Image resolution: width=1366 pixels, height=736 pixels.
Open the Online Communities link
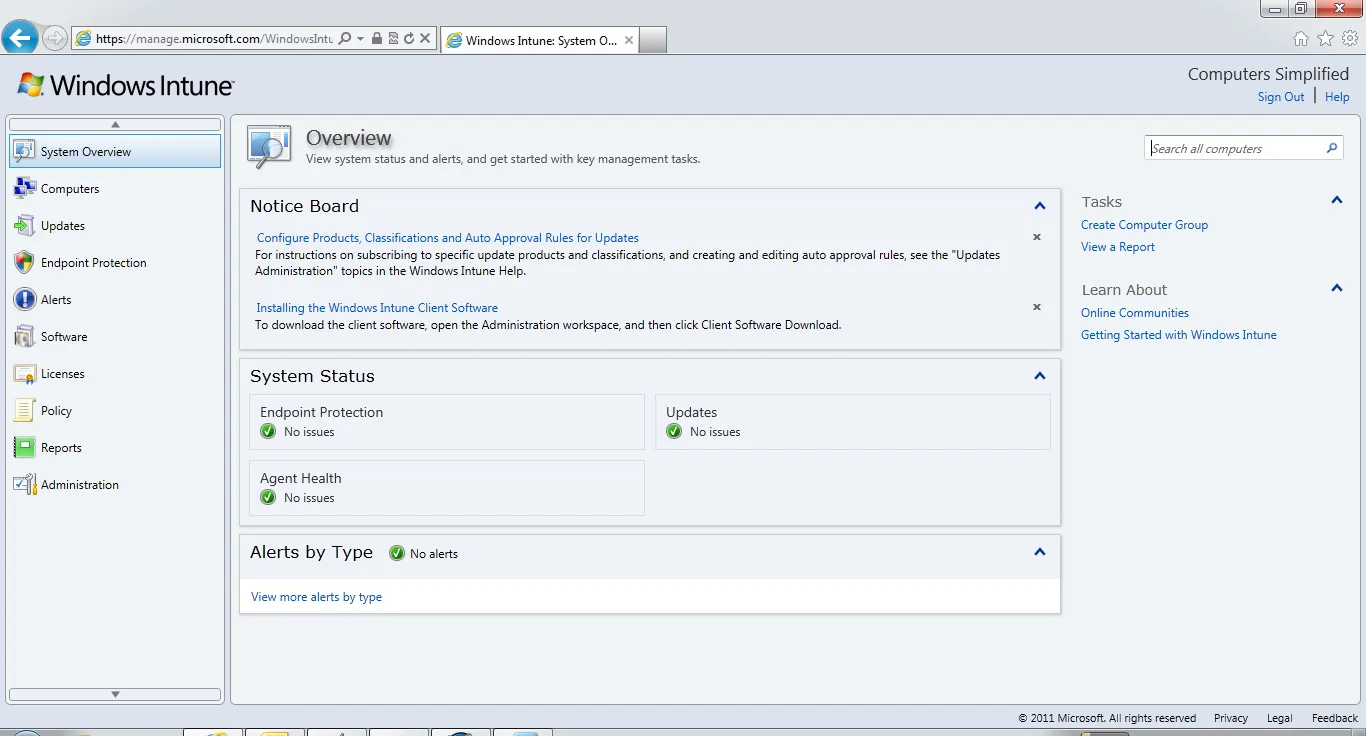[1135, 313]
